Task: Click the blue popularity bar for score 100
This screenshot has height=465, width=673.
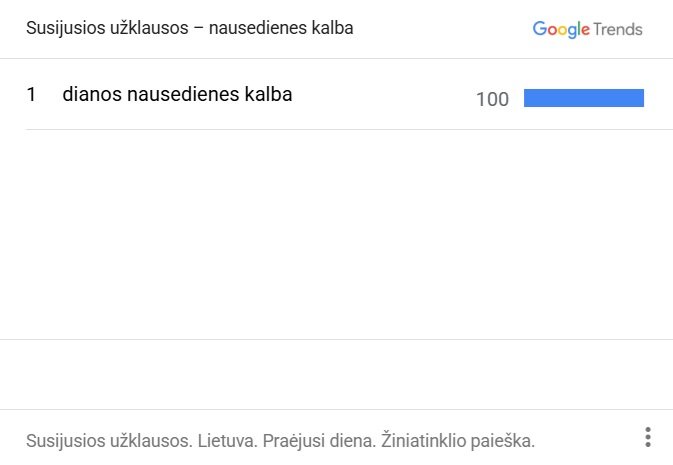Action: coord(584,98)
